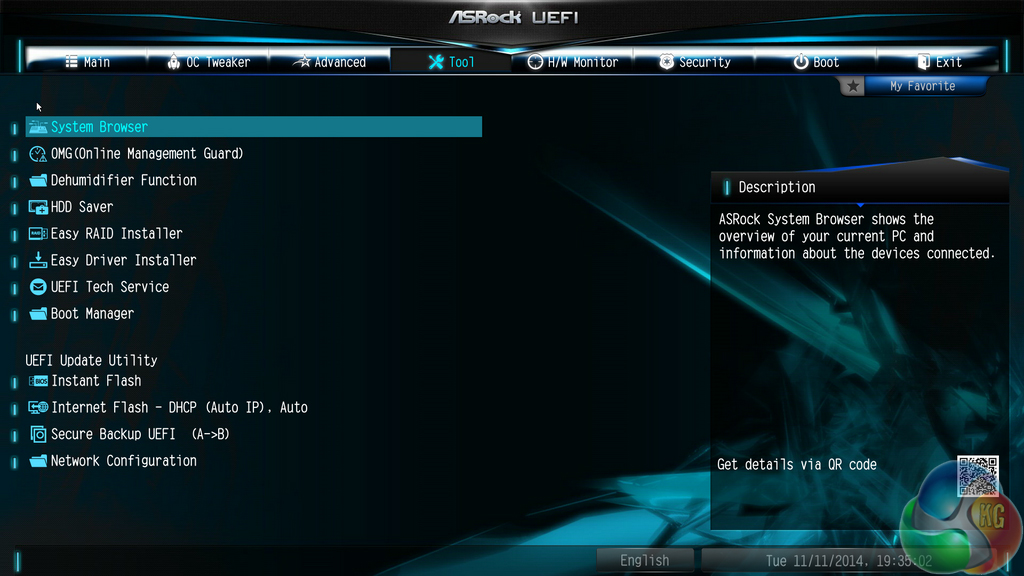
Task: Select the Tool tab
Action: tap(451, 61)
